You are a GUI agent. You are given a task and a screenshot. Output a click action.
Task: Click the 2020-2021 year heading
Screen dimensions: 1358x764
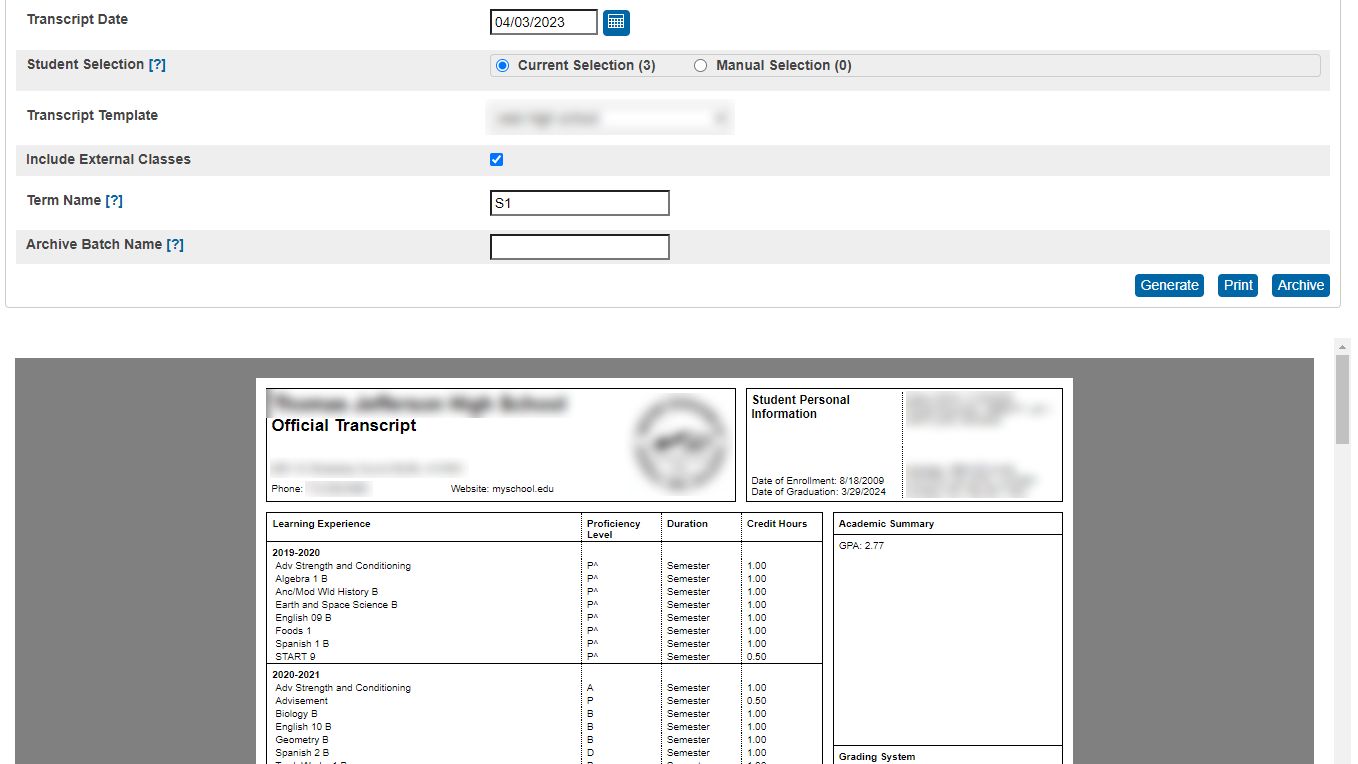[x=296, y=674]
